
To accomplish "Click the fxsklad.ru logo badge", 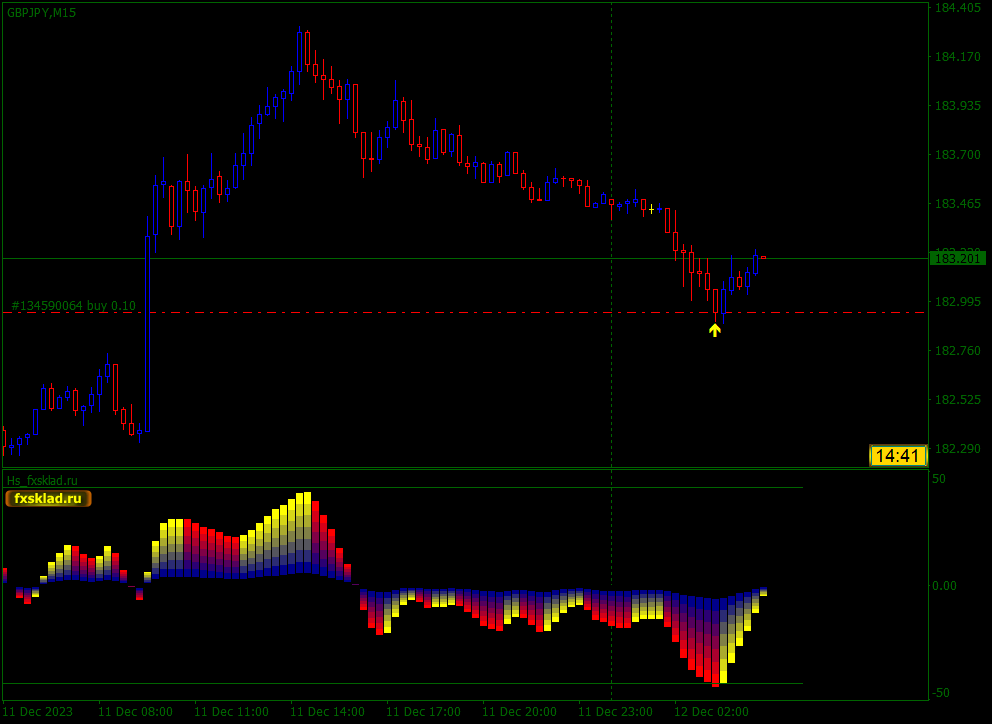I will point(49,499).
